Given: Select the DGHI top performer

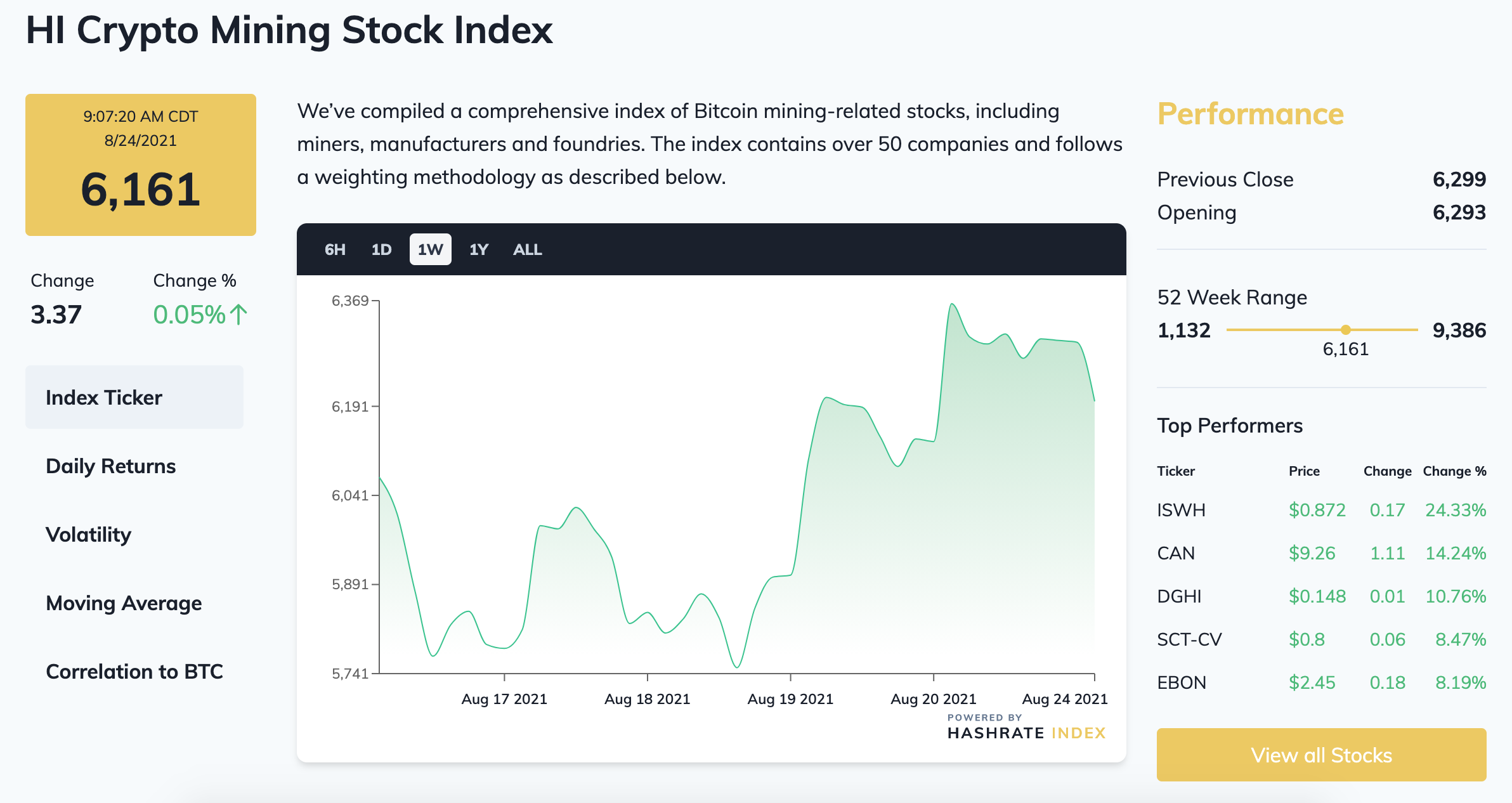Looking at the screenshot, I should click(x=1322, y=596).
